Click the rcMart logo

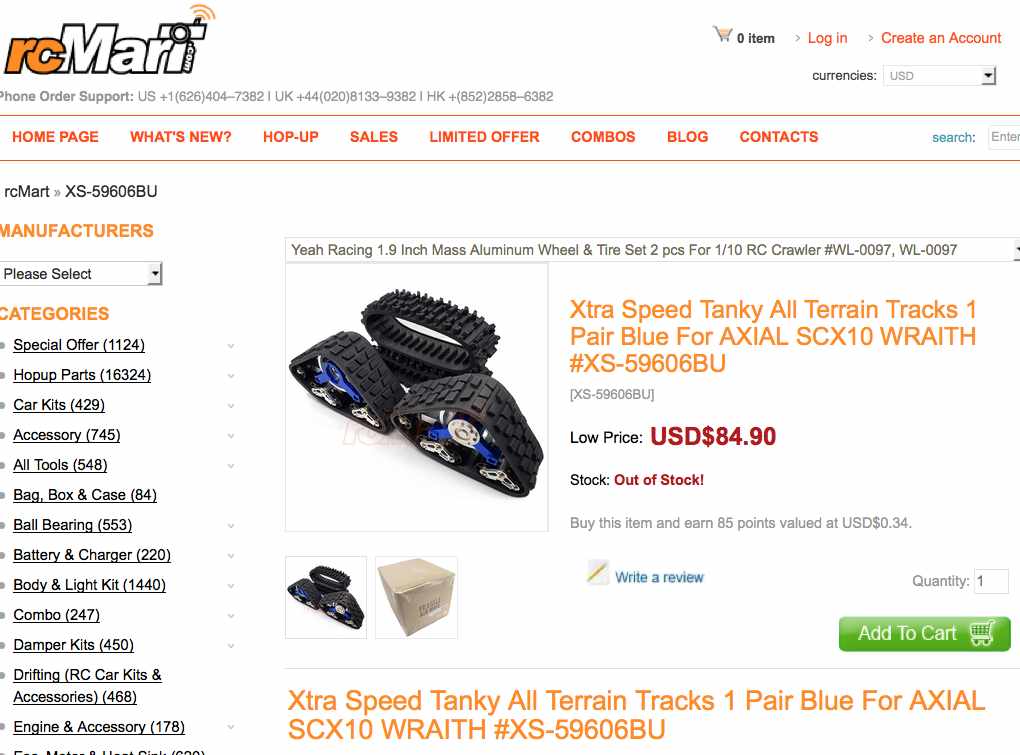click(109, 40)
